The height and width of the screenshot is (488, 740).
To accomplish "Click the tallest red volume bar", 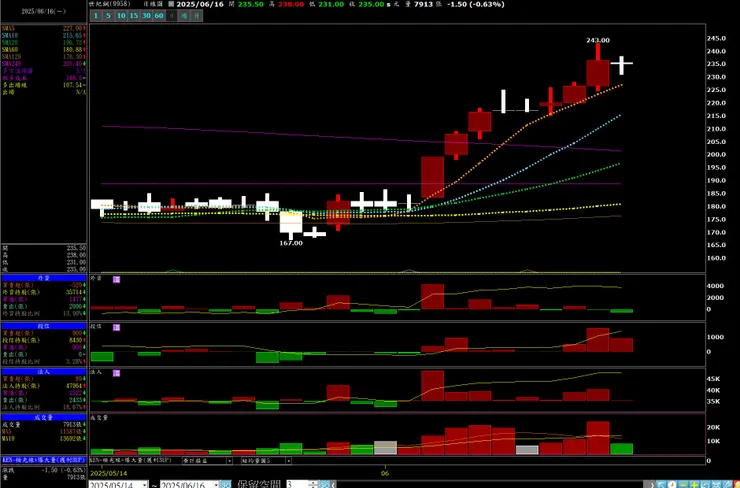I will click(x=598, y=438).
